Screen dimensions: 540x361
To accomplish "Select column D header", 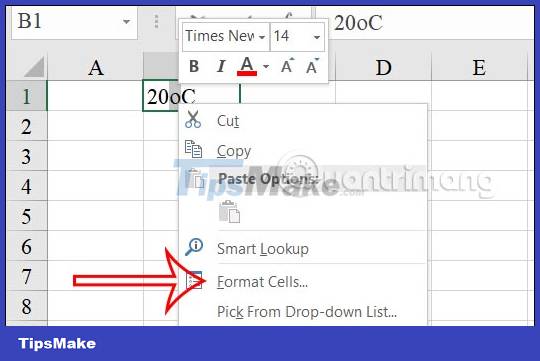I will point(383,66).
